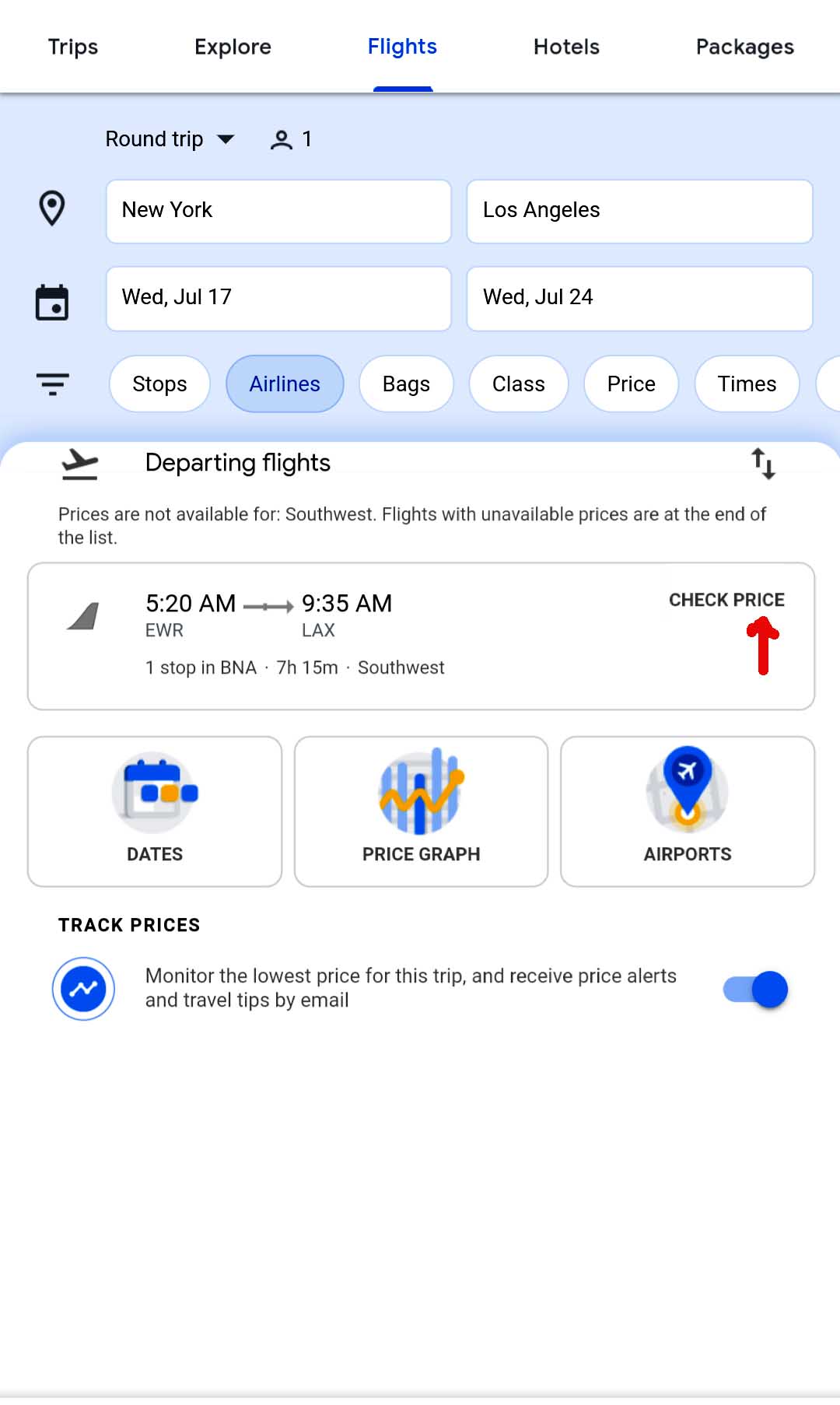Open the Bags filter chip
The image size is (840, 1405).
click(406, 384)
